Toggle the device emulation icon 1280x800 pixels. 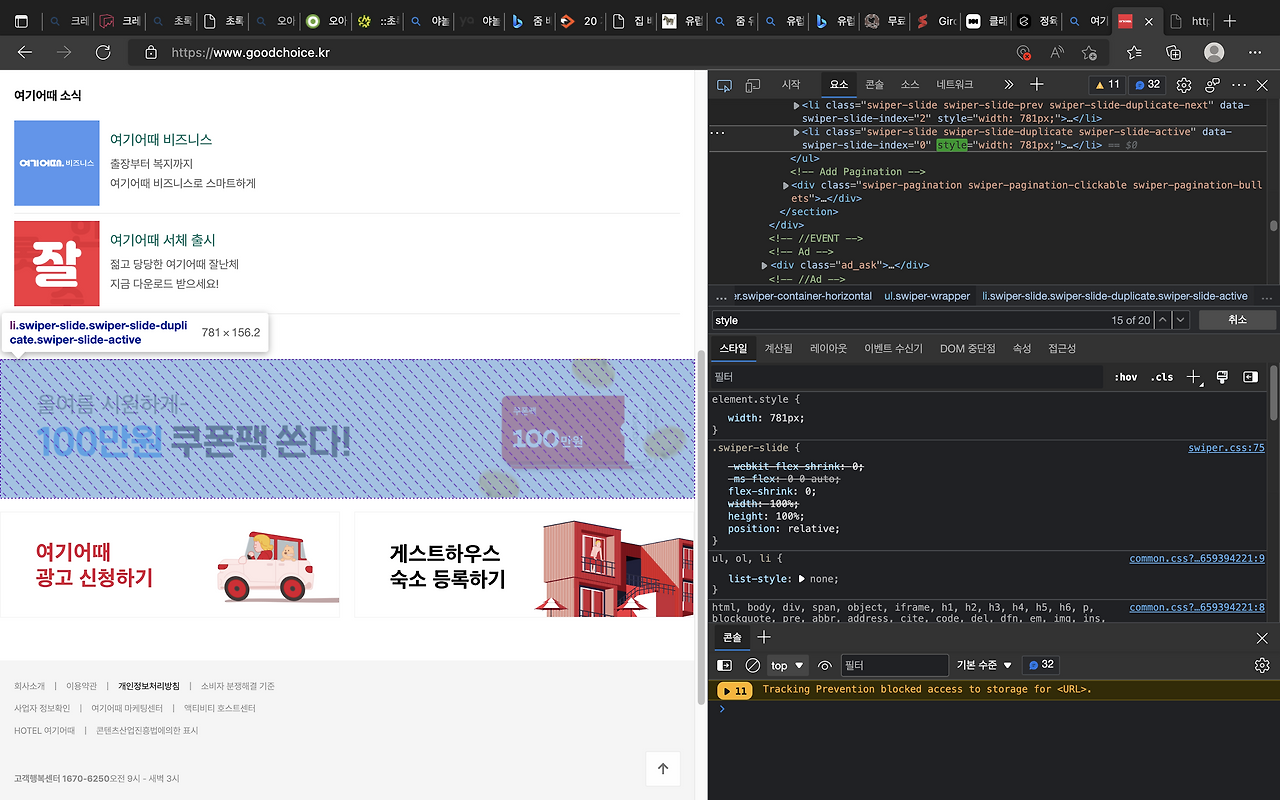752,84
